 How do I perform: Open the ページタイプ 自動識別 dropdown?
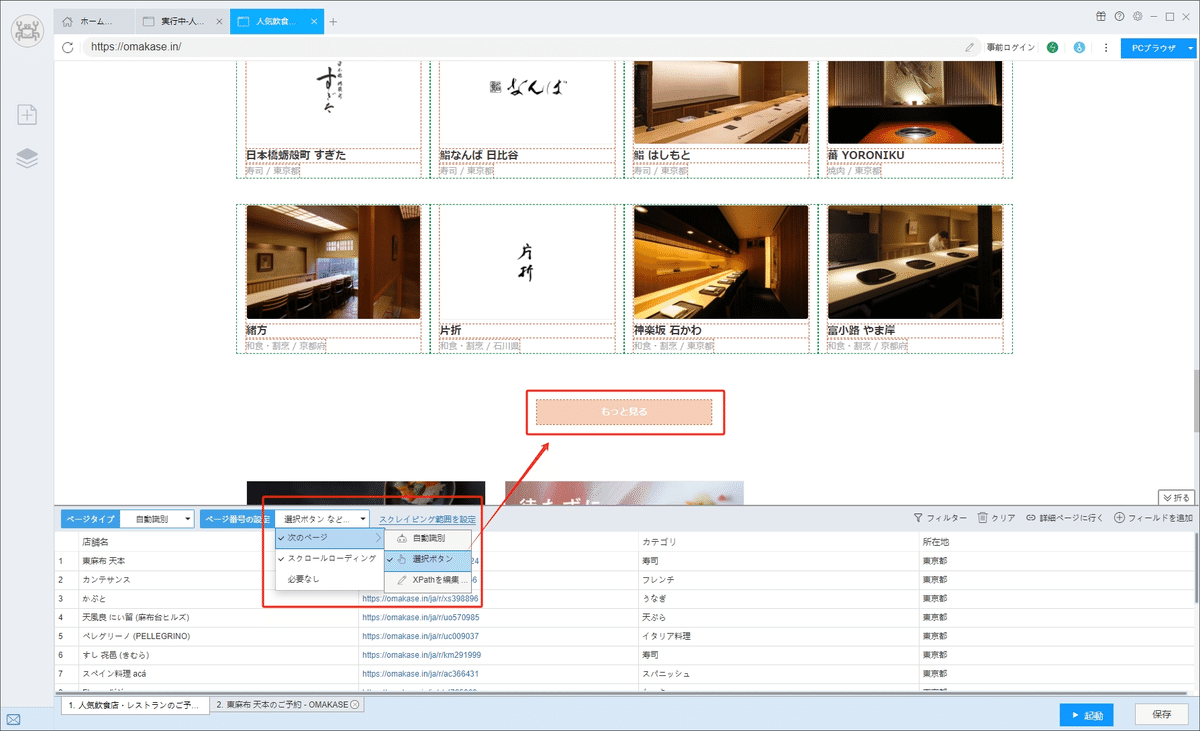coord(157,519)
